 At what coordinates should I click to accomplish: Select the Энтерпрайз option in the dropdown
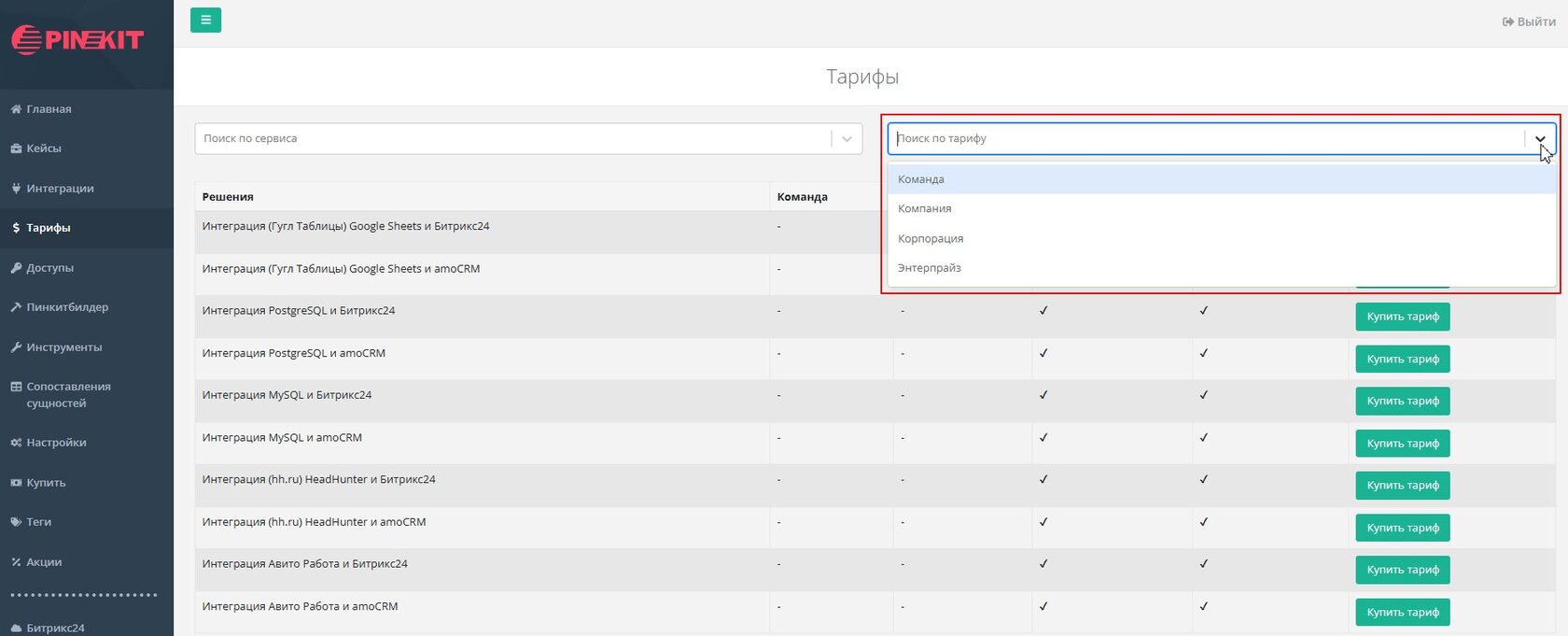(1222, 268)
